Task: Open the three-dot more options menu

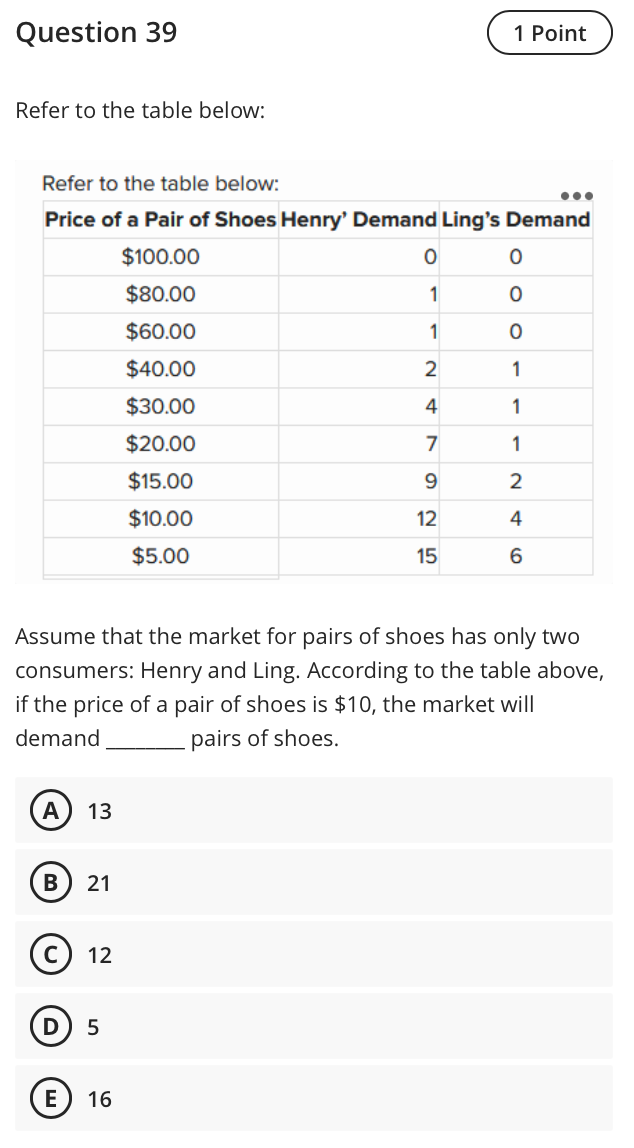Action: tap(578, 193)
